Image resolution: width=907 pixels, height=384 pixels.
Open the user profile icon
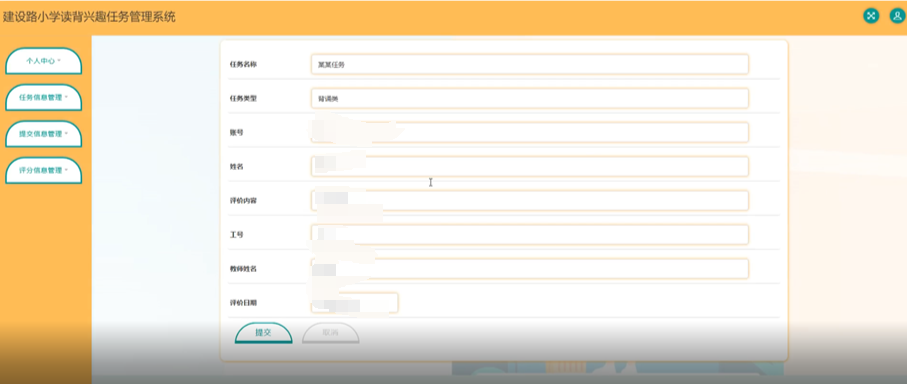click(897, 16)
